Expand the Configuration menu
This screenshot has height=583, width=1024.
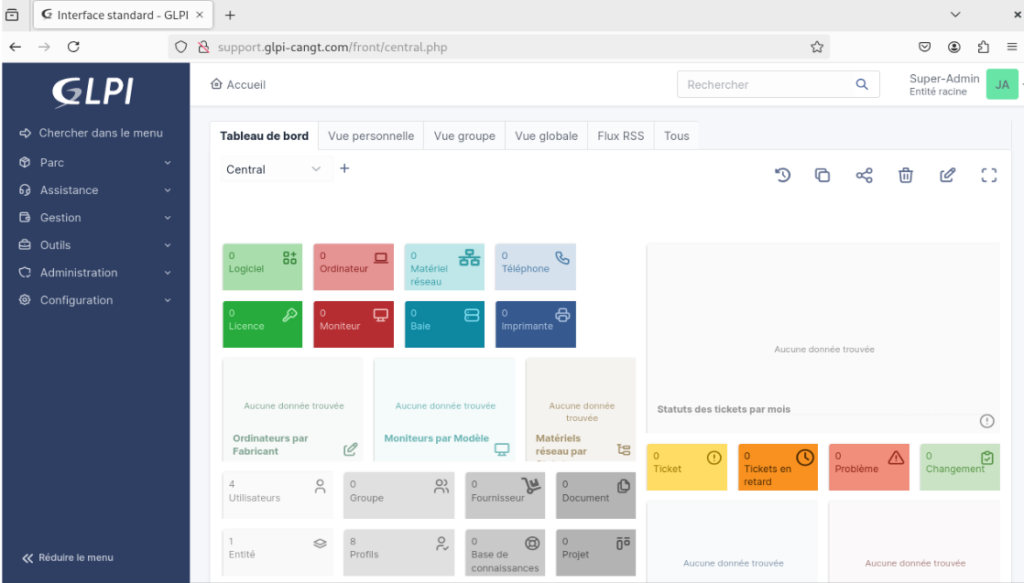95,300
